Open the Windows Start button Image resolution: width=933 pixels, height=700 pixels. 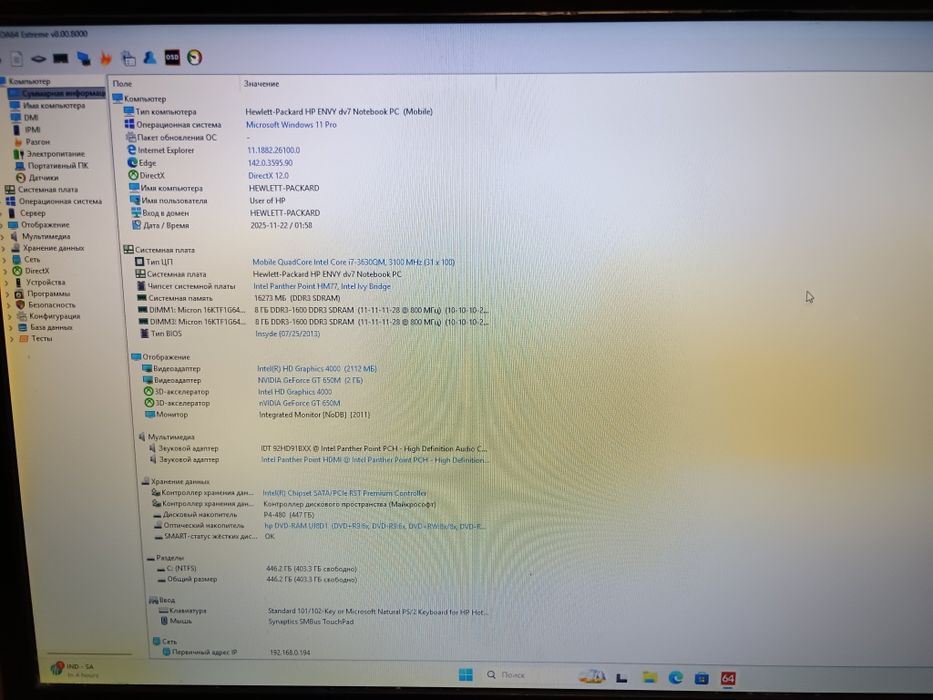tap(465, 674)
